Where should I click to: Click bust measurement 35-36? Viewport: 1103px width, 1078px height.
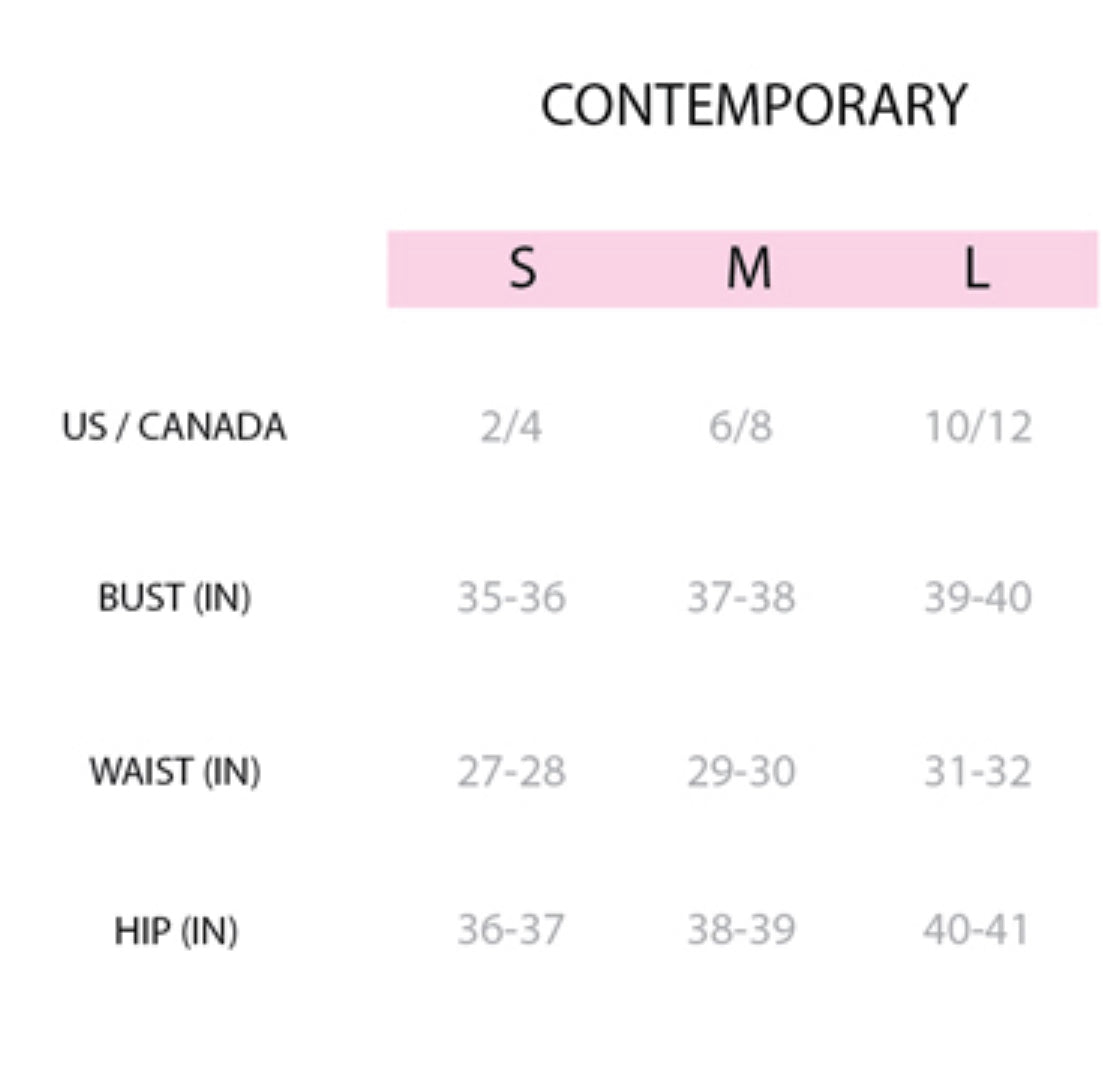point(511,597)
